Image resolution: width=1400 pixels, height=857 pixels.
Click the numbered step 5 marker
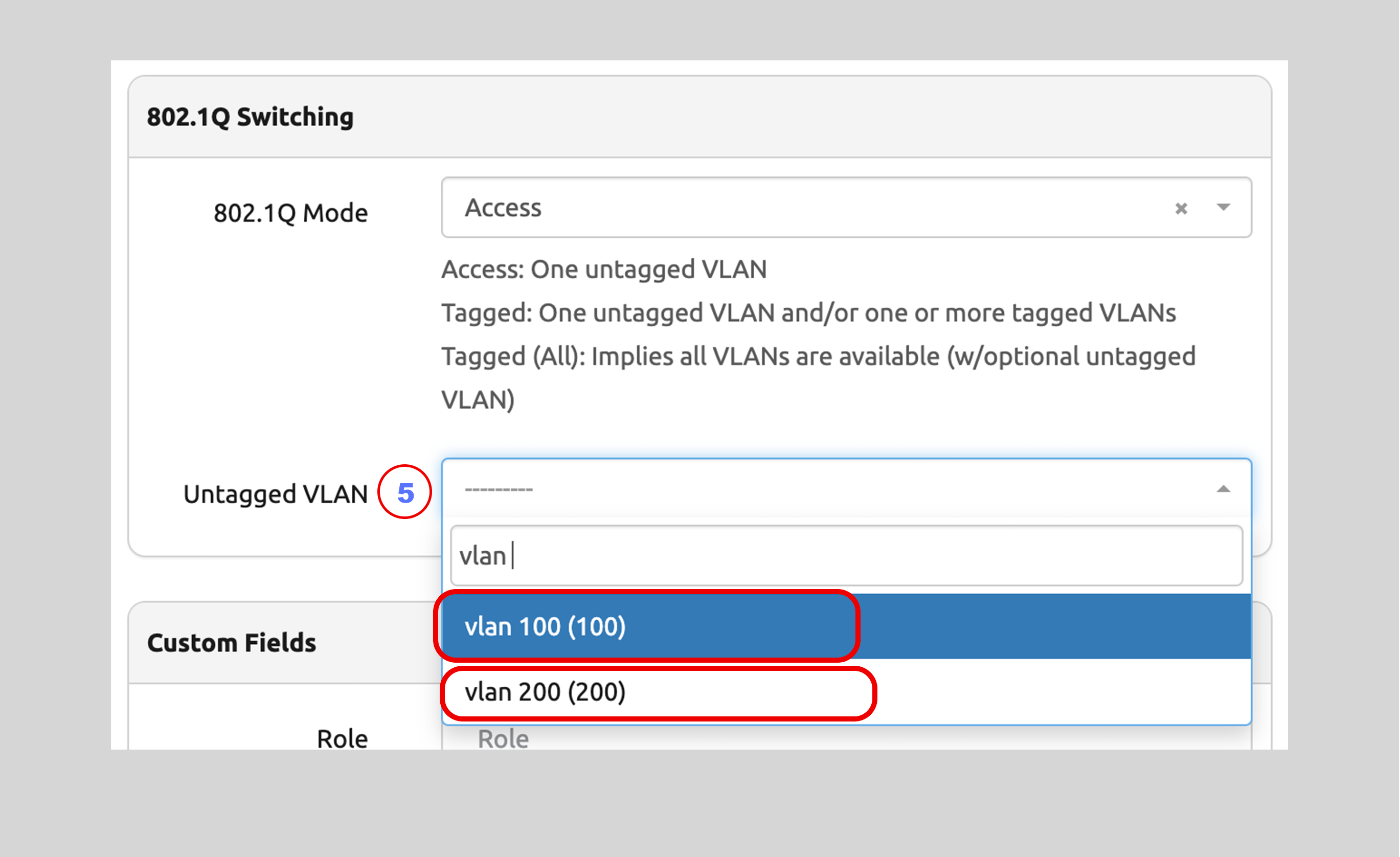pyautogui.click(x=404, y=492)
